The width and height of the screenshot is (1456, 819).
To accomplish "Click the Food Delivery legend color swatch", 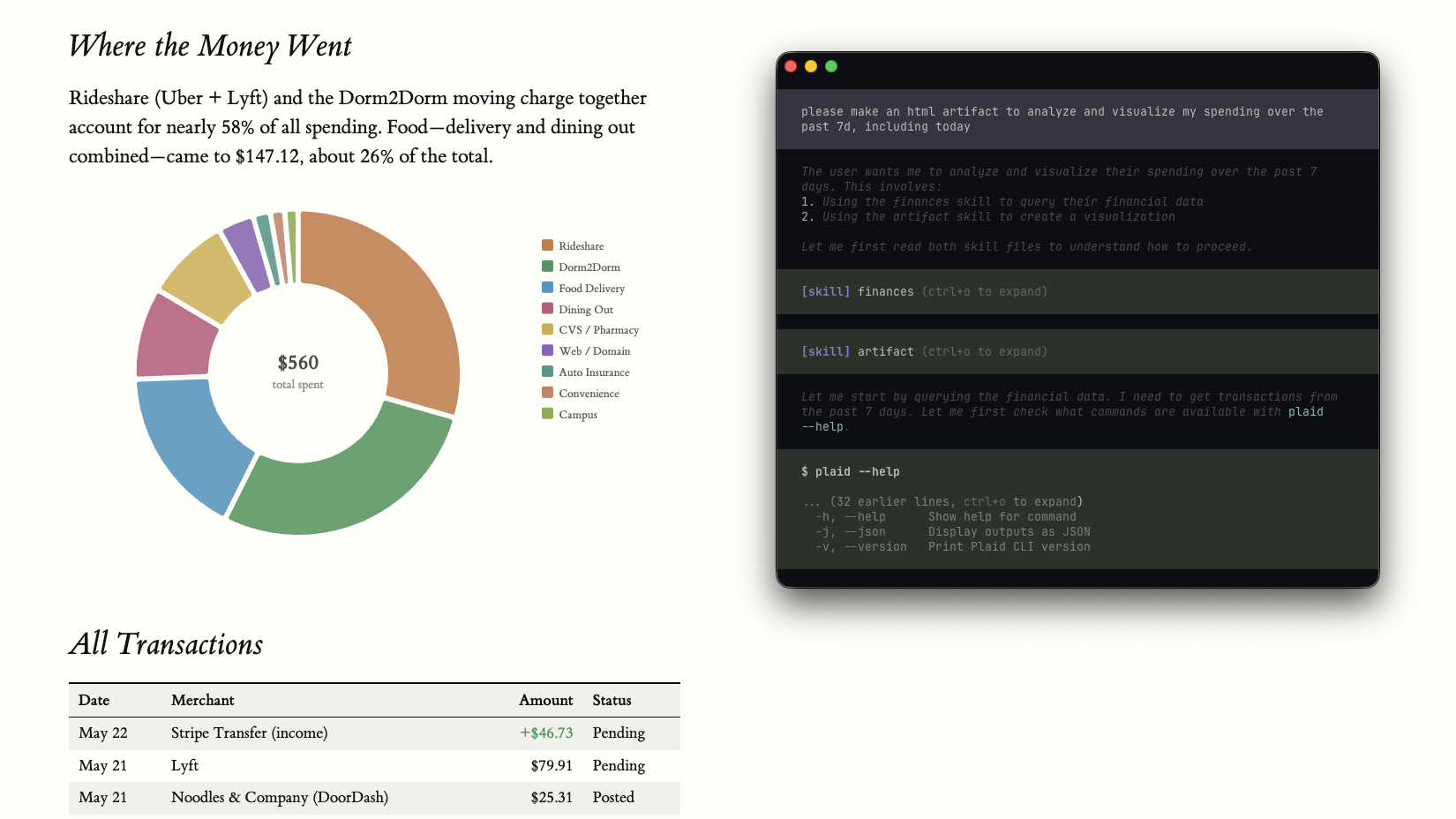I will tap(547, 288).
